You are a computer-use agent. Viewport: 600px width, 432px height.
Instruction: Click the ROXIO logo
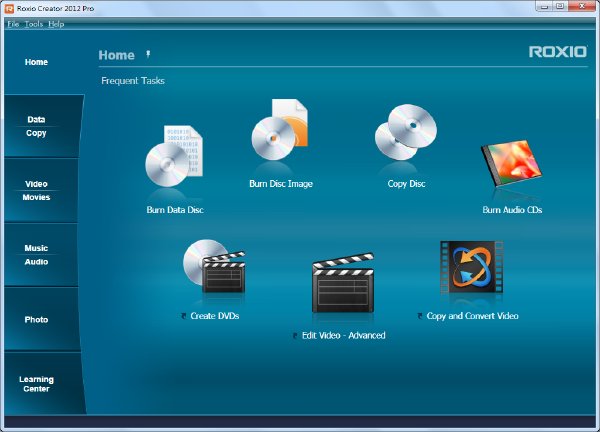pyautogui.click(x=558, y=52)
